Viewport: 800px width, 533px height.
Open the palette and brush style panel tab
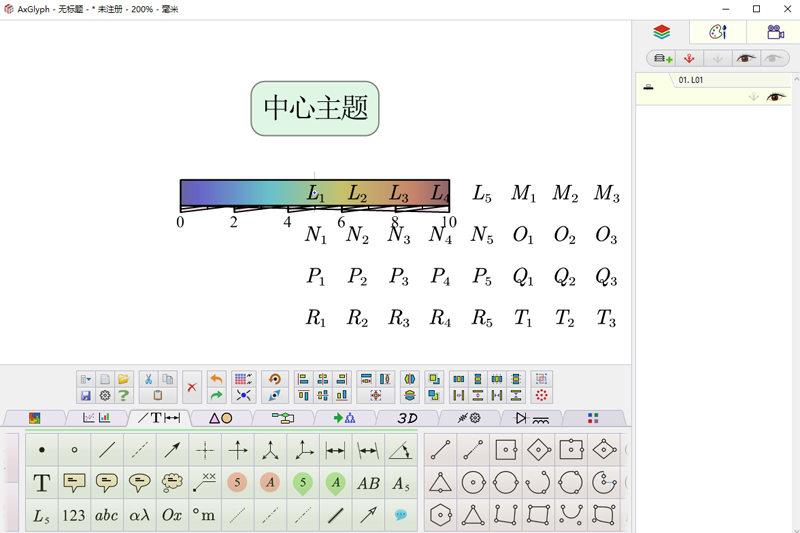pyautogui.click(x=717, y=32)
